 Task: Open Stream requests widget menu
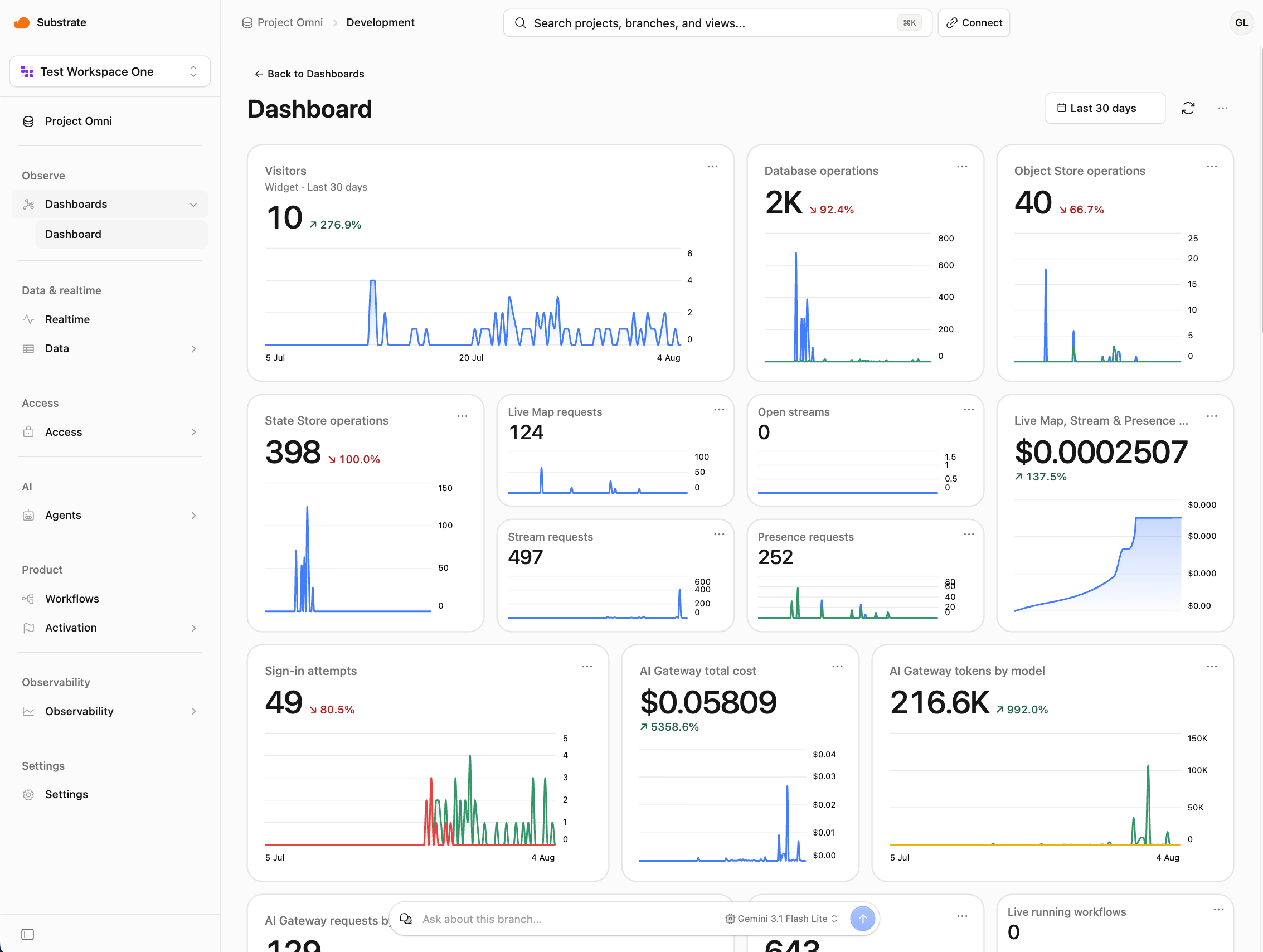point(719,534)
